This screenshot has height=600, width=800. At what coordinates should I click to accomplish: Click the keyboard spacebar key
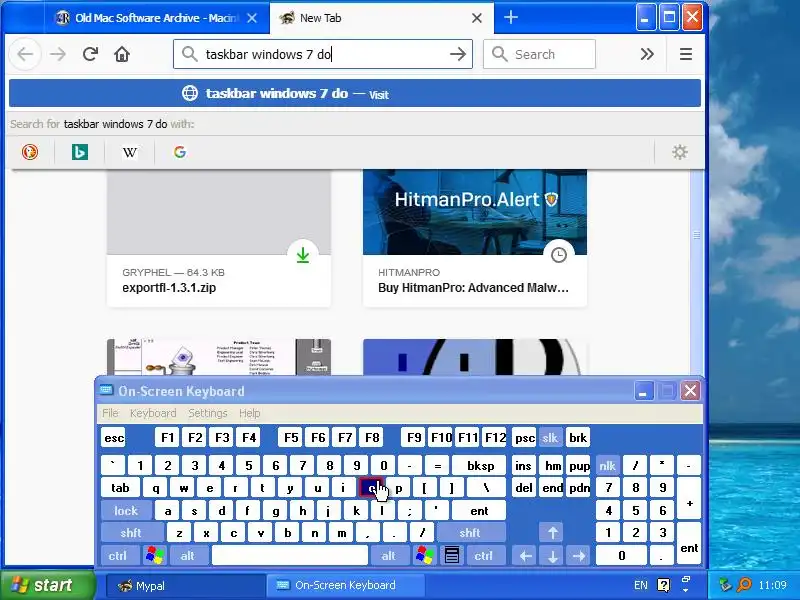pyautogui.click(x=290, y=555)
